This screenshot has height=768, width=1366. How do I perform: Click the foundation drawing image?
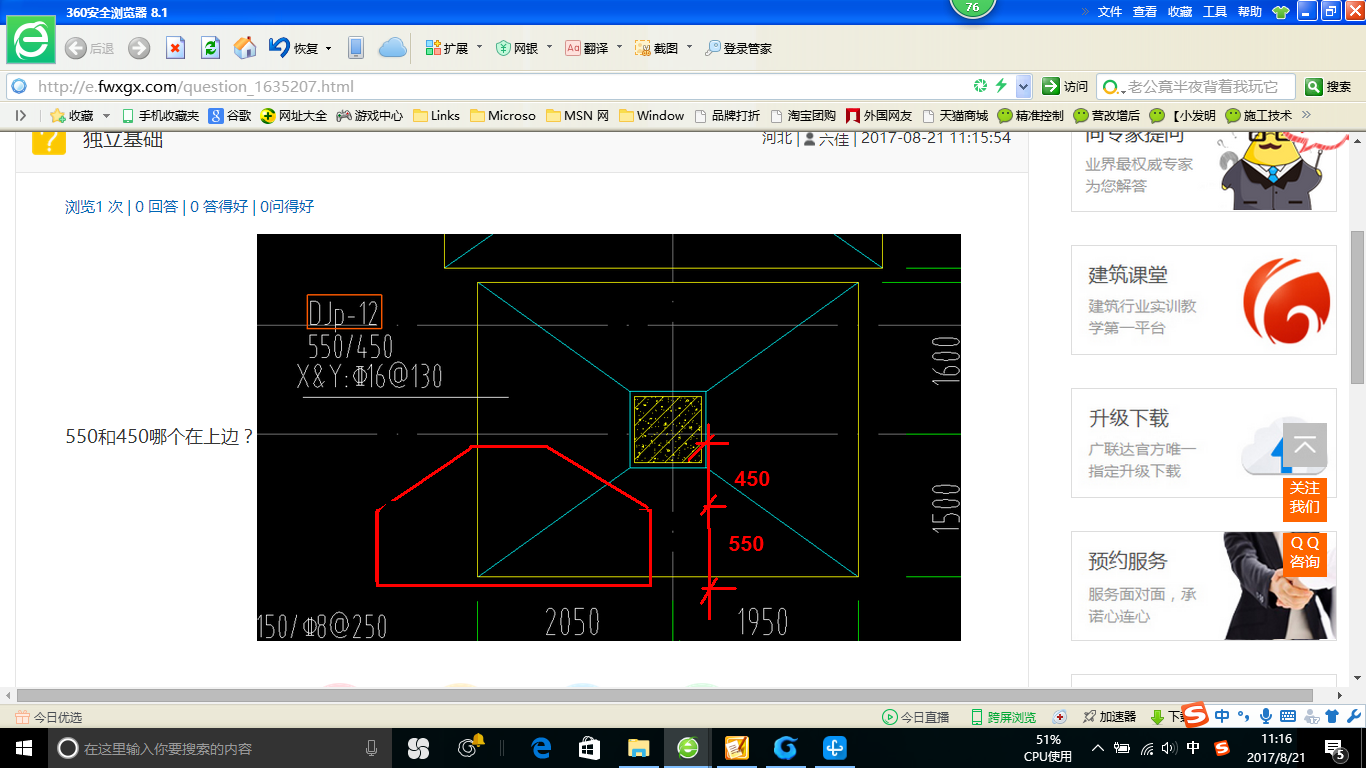pyautogui.click(x=608, y=437)
